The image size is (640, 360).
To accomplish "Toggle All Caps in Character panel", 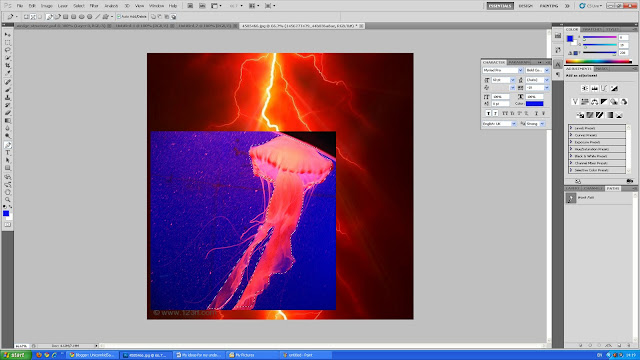I will coord(504,113).
